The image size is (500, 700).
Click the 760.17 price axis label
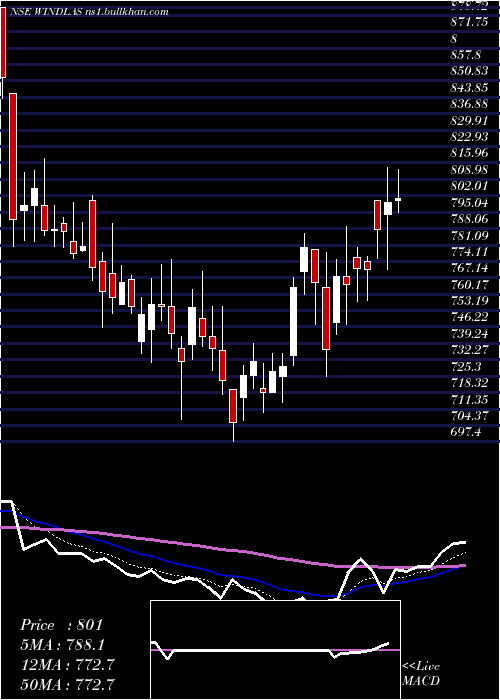(469, 285)
